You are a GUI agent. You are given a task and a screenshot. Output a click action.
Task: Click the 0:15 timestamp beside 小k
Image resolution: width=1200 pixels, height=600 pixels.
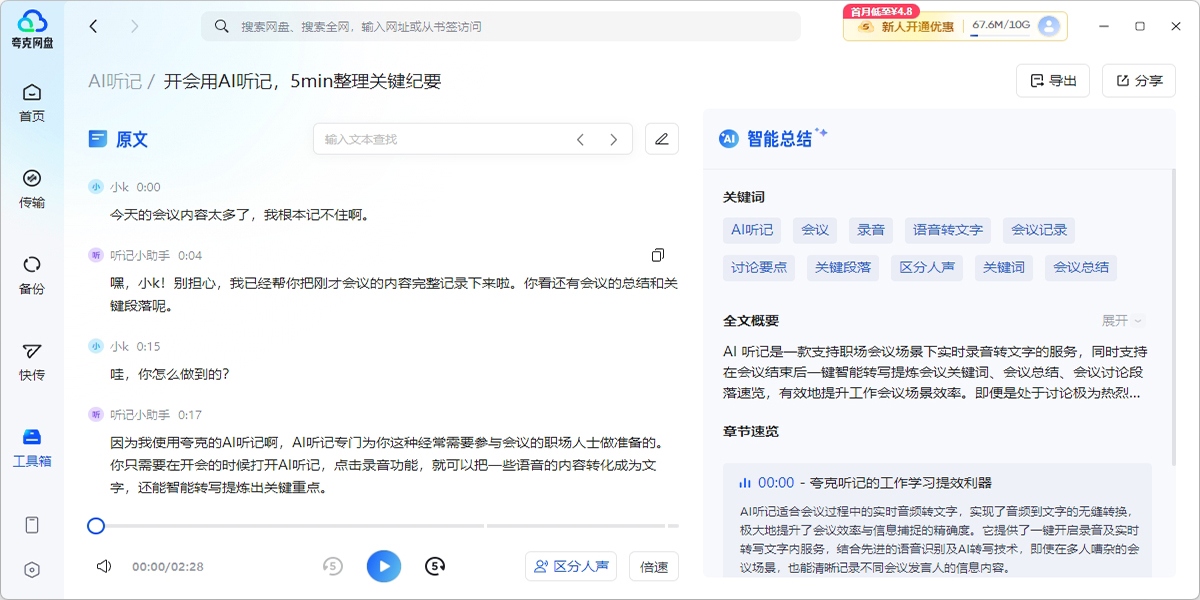click(148, 346)
